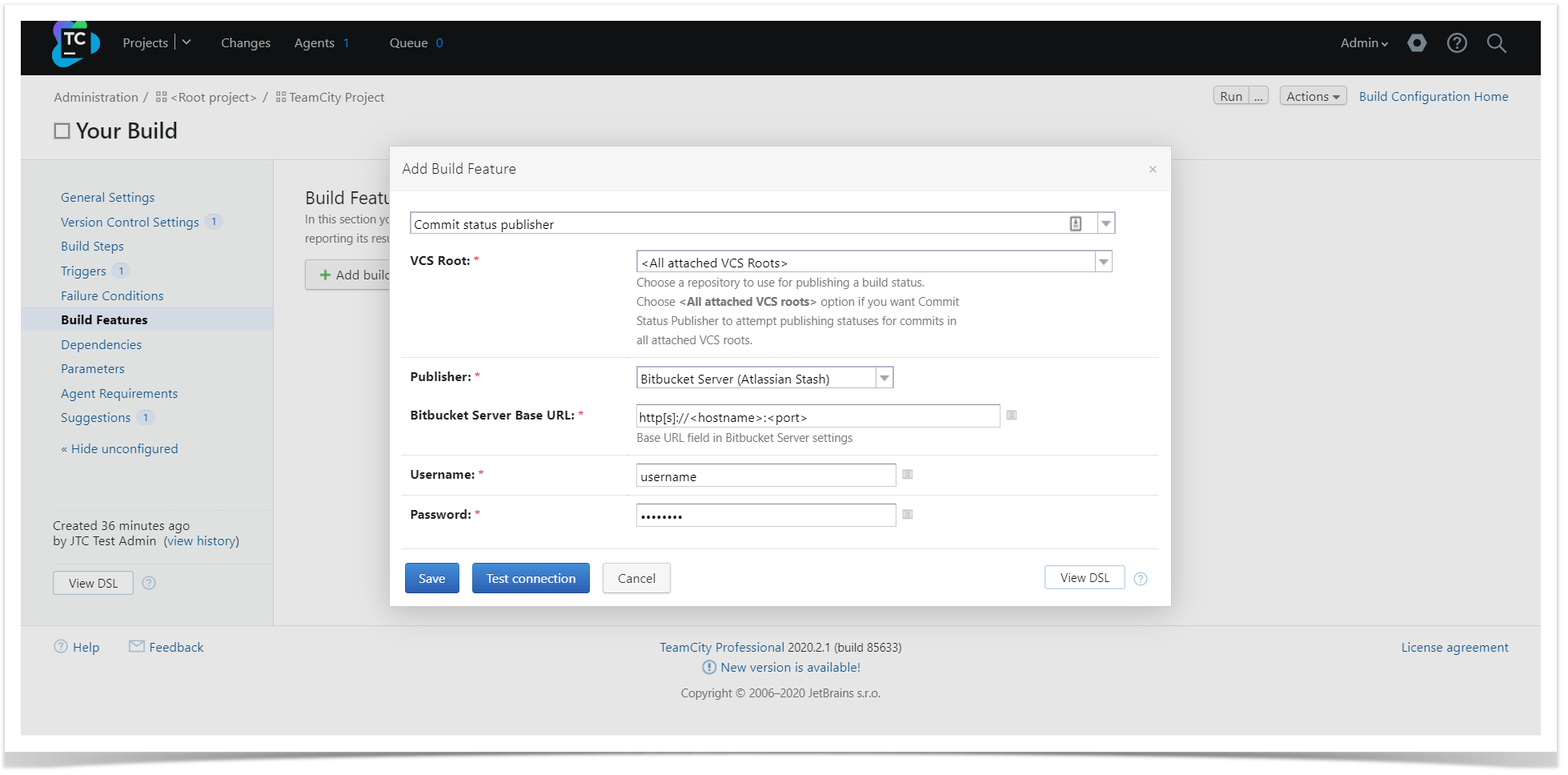The width and height of the screenshot is (1568, 775).
Task: Open Projects in the top navigation
Action: pyautogui.click(x=145, y=43)
